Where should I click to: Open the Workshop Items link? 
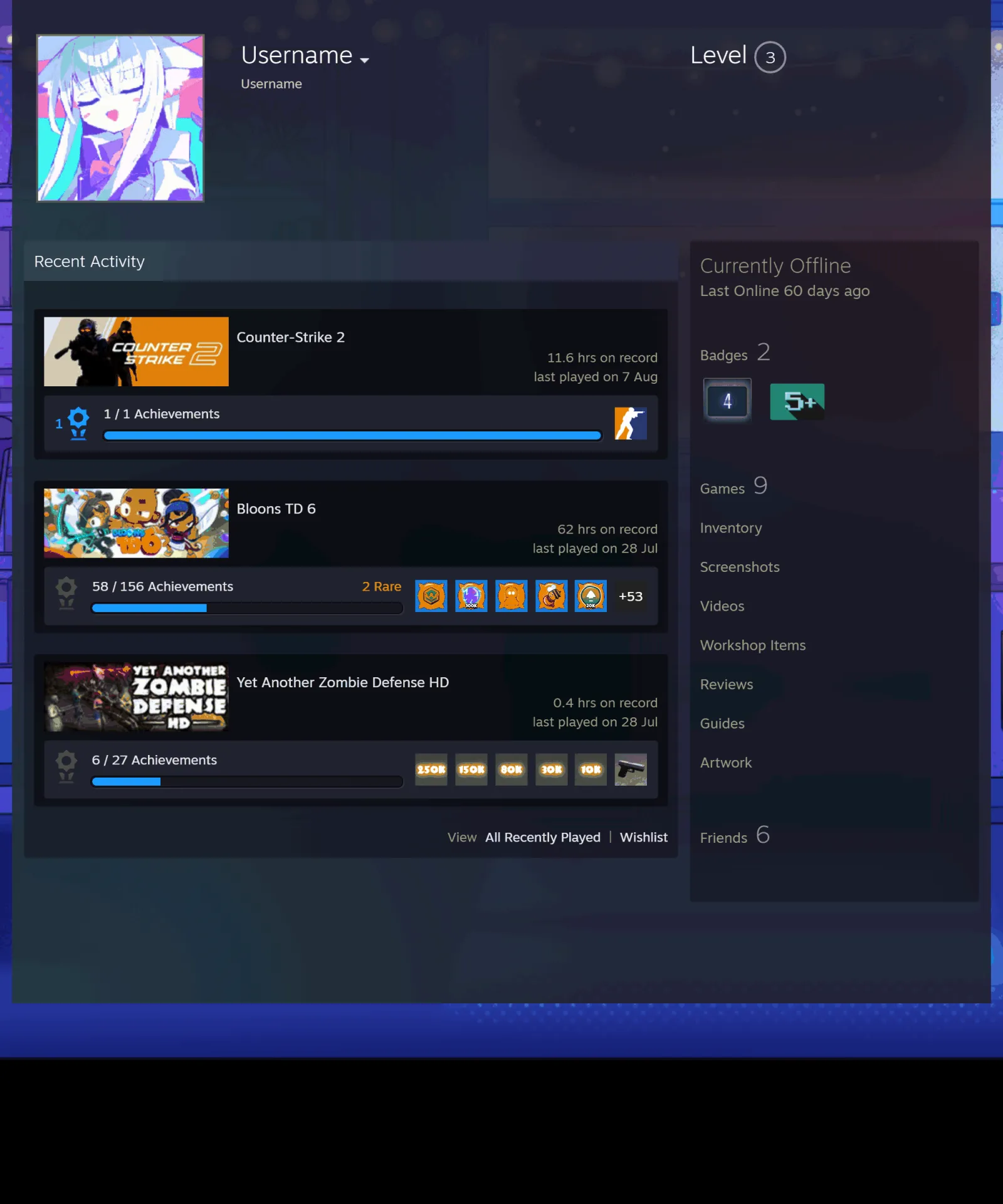coord(753,645)
